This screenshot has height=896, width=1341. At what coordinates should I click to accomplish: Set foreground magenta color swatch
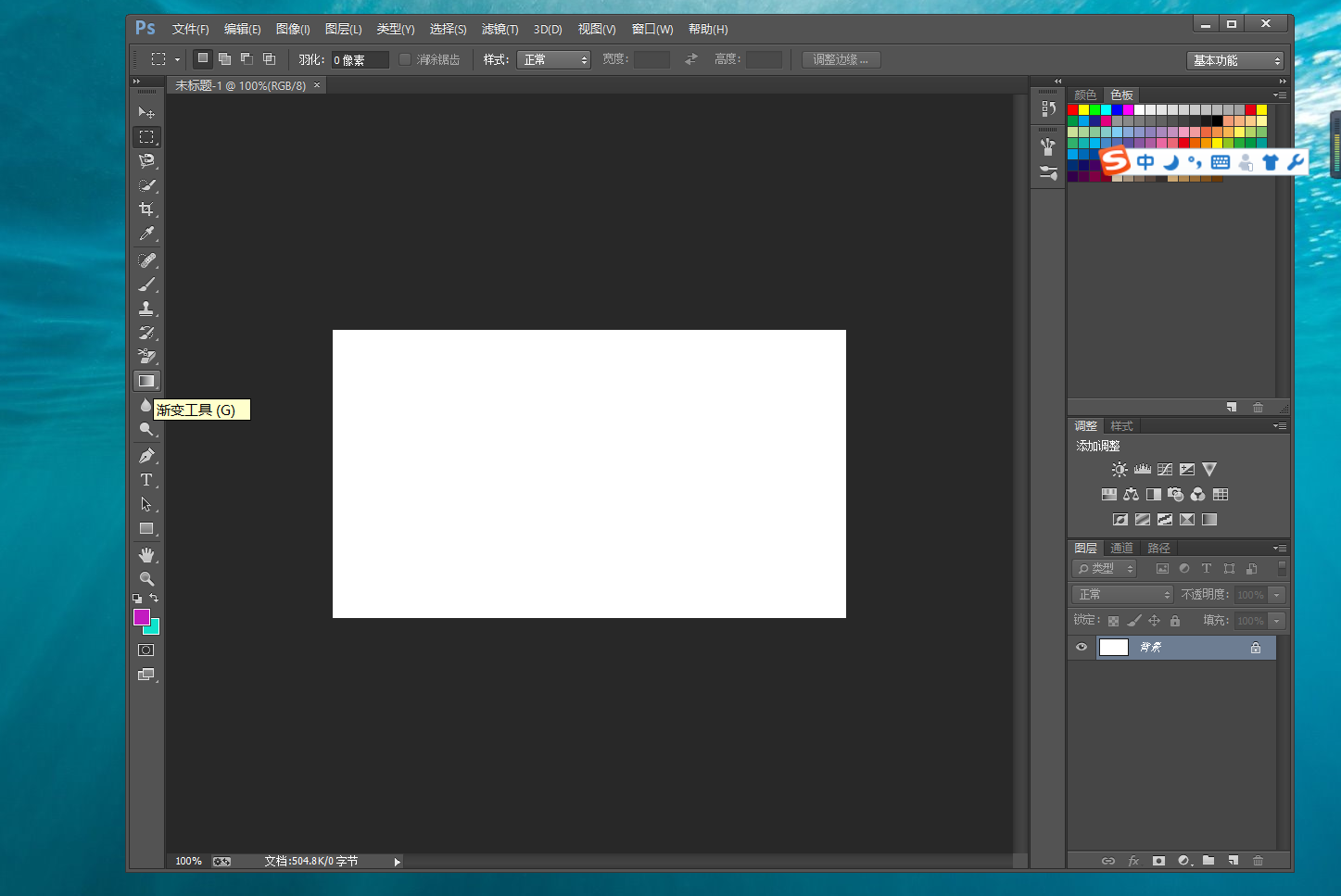[141, 616]
